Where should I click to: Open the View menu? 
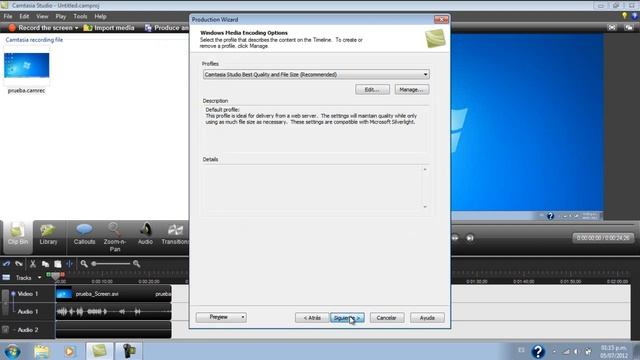(x=42, y=16)
